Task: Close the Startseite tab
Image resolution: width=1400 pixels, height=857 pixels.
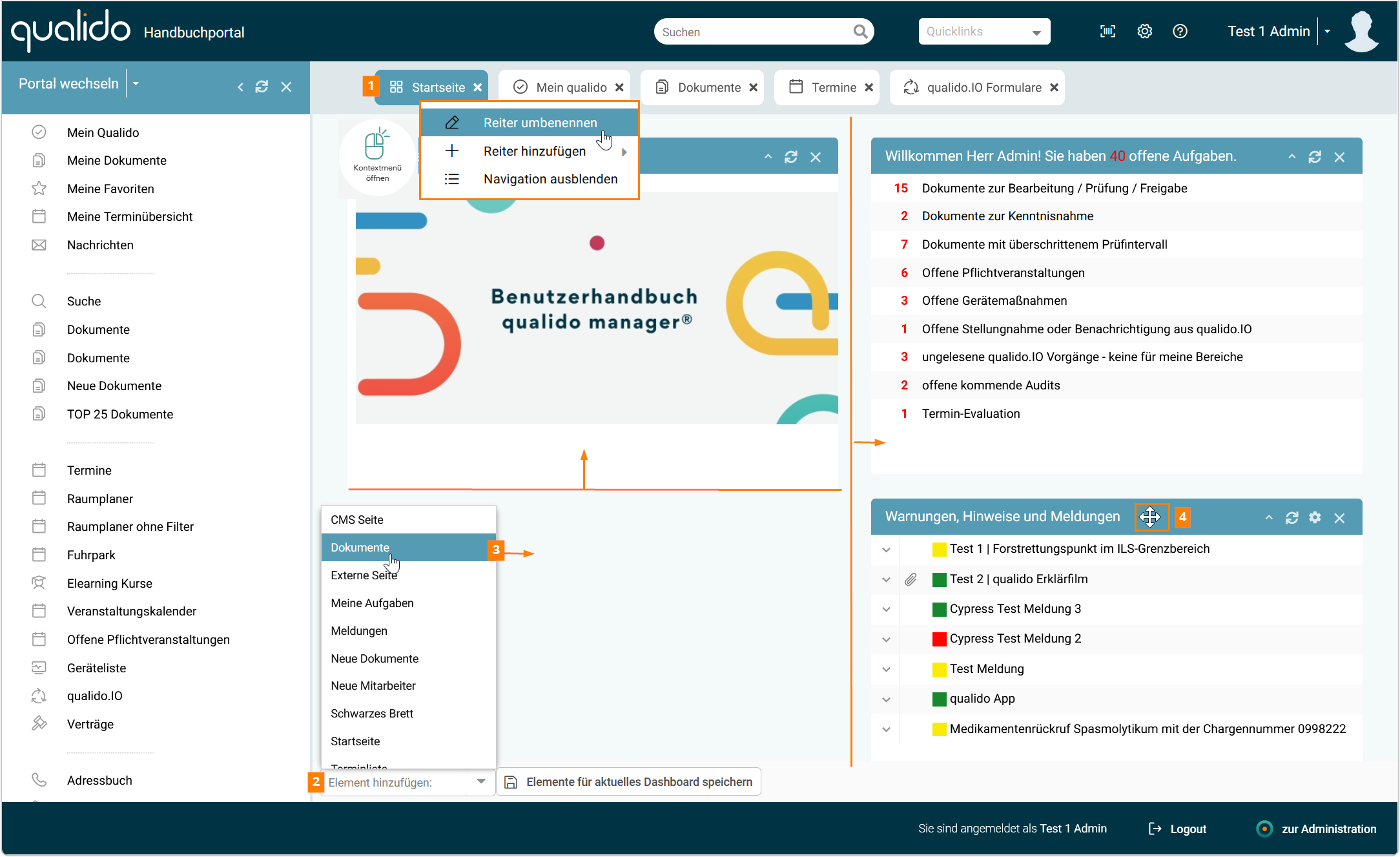Action: pyautogui.click(x=477, y=87)
